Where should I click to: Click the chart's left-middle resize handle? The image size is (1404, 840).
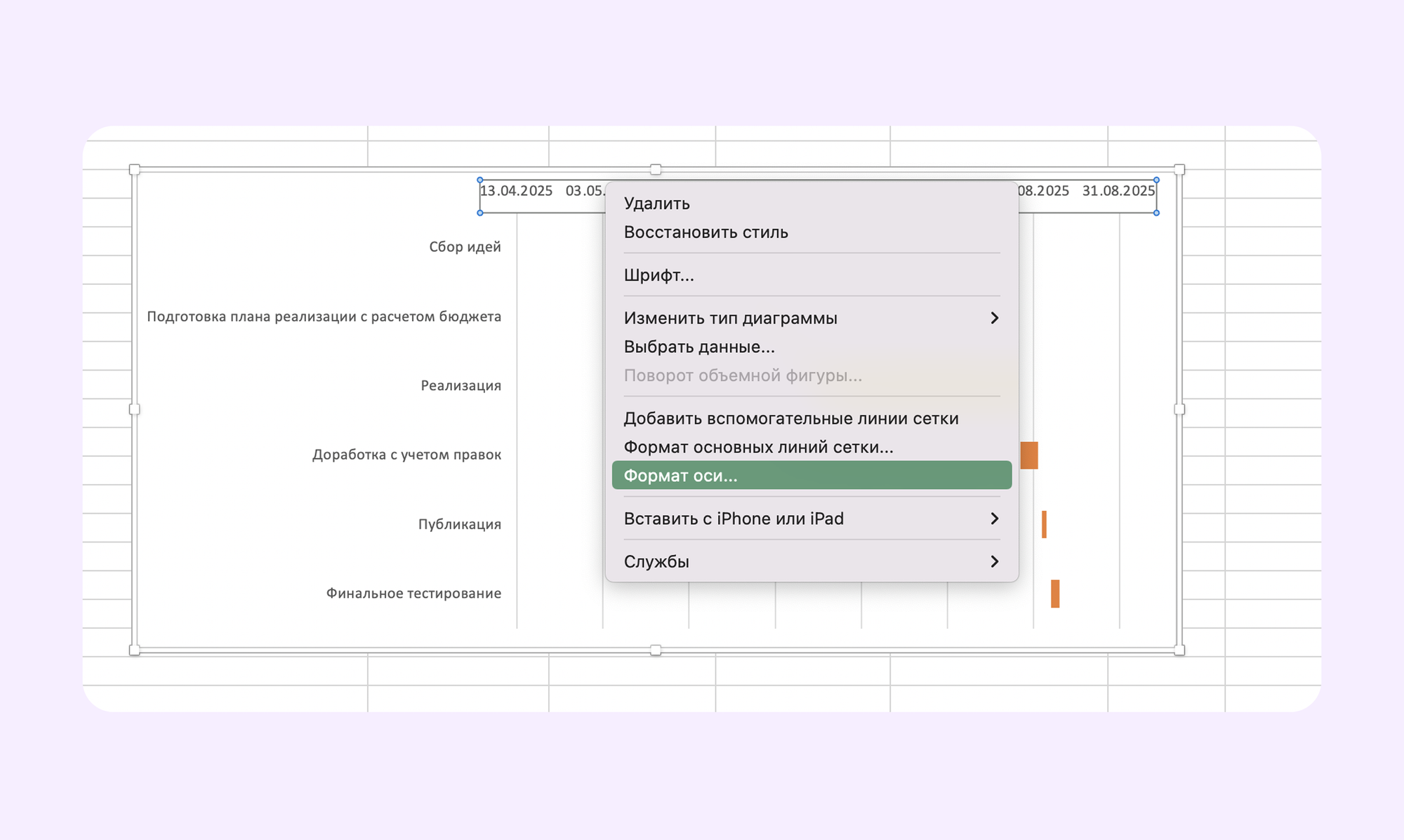click(135, 409)
